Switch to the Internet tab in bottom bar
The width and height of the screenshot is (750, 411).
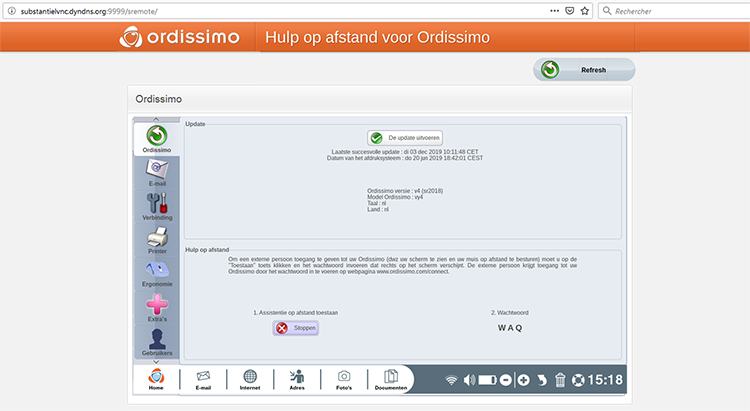(x=249, y=379)
